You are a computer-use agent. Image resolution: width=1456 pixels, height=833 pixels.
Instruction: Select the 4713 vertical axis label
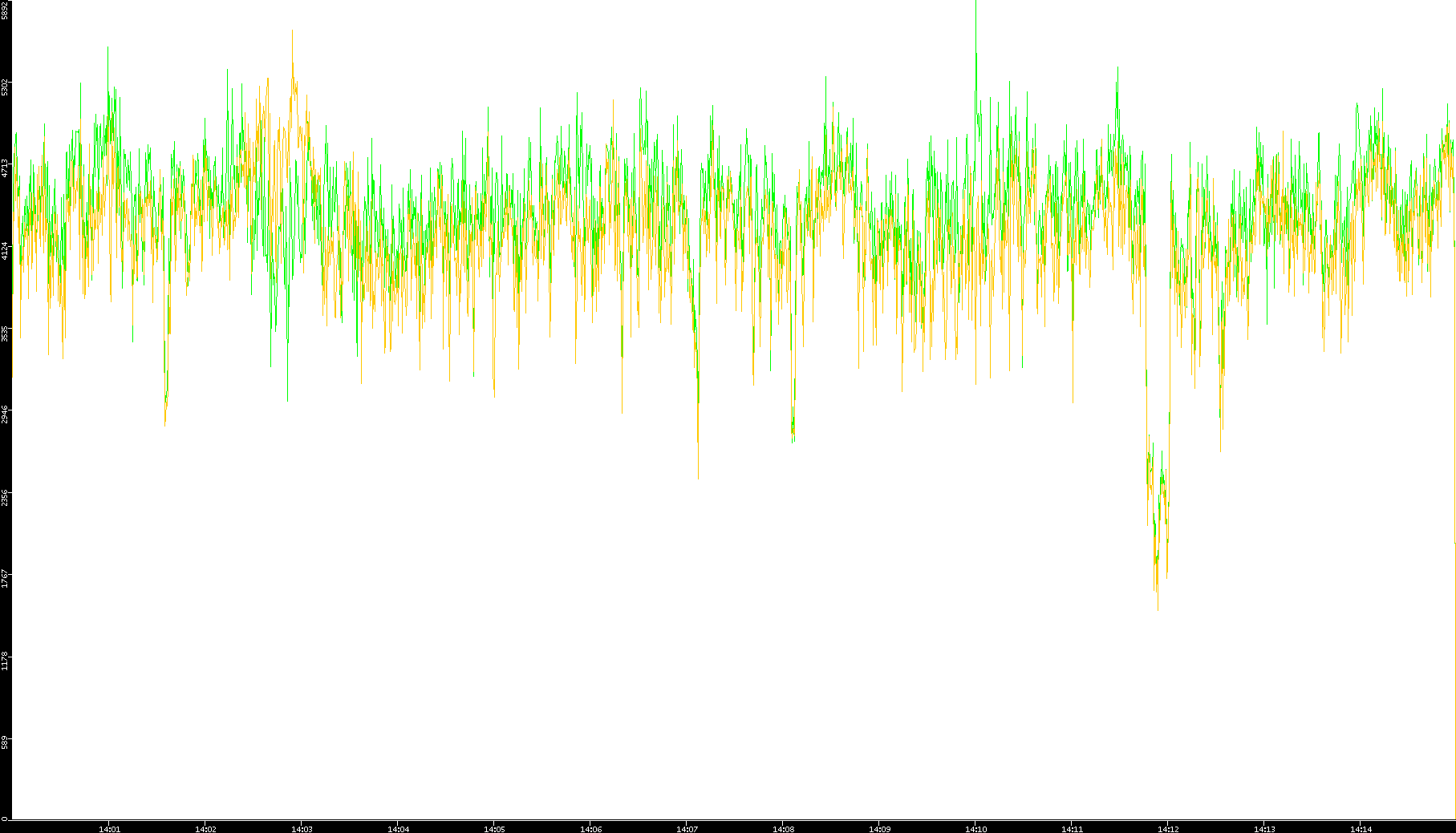[x=5, y=168]
